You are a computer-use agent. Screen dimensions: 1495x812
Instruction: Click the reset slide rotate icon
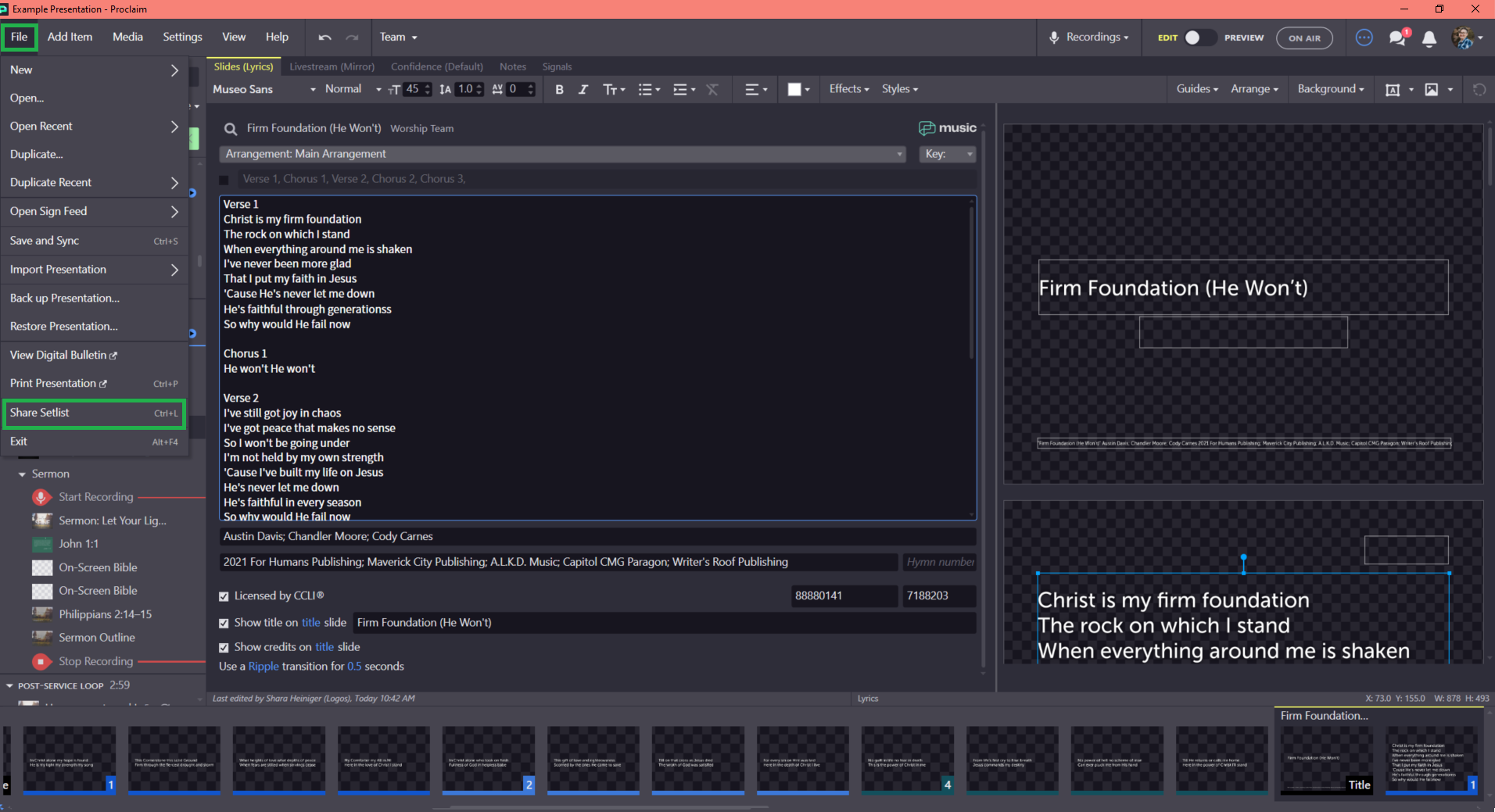1479,89
